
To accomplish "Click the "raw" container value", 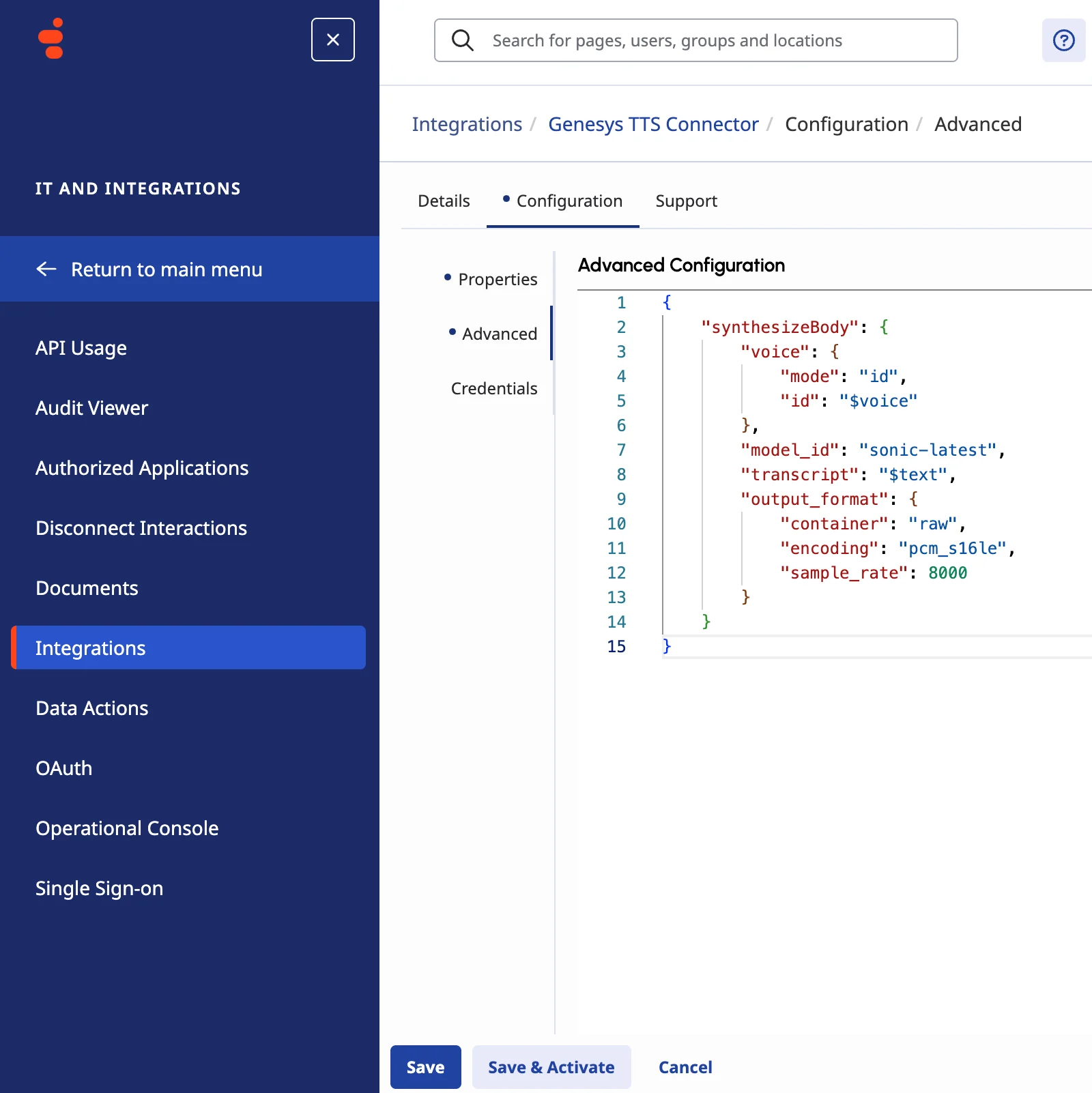I will click(933, 524).
